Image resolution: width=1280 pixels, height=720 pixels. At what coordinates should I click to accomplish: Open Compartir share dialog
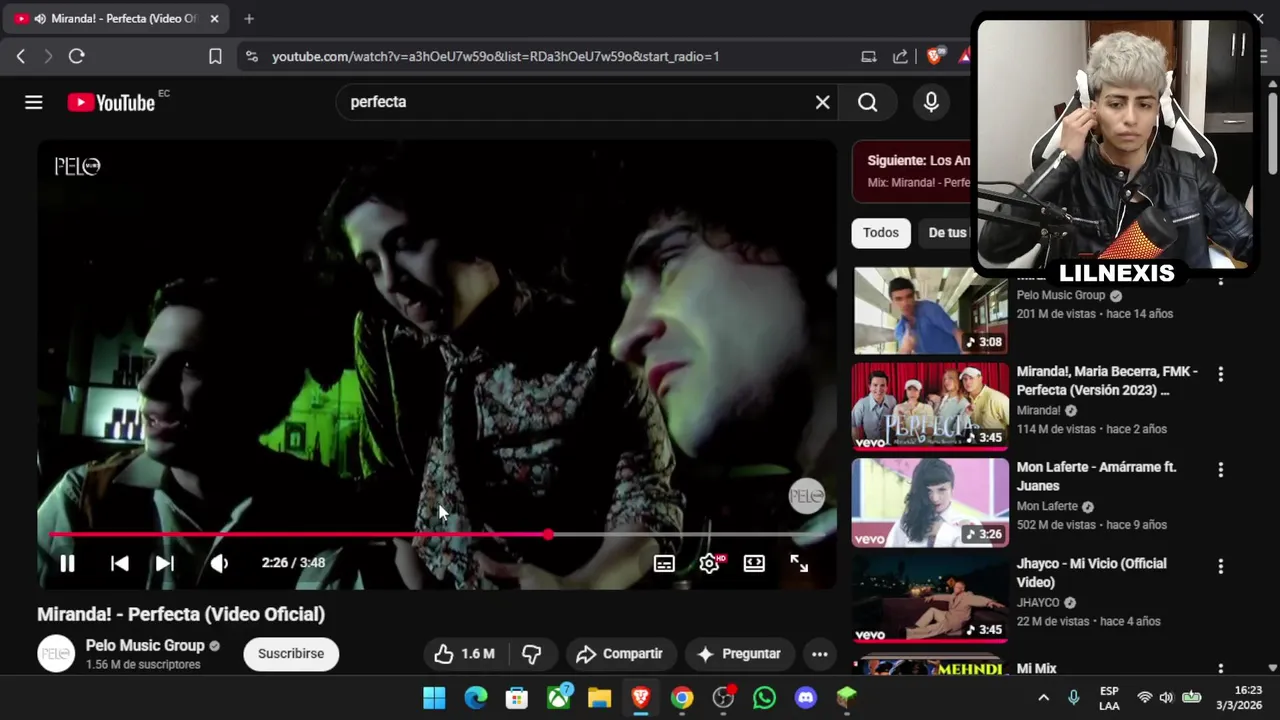click(x=621, y=654)
